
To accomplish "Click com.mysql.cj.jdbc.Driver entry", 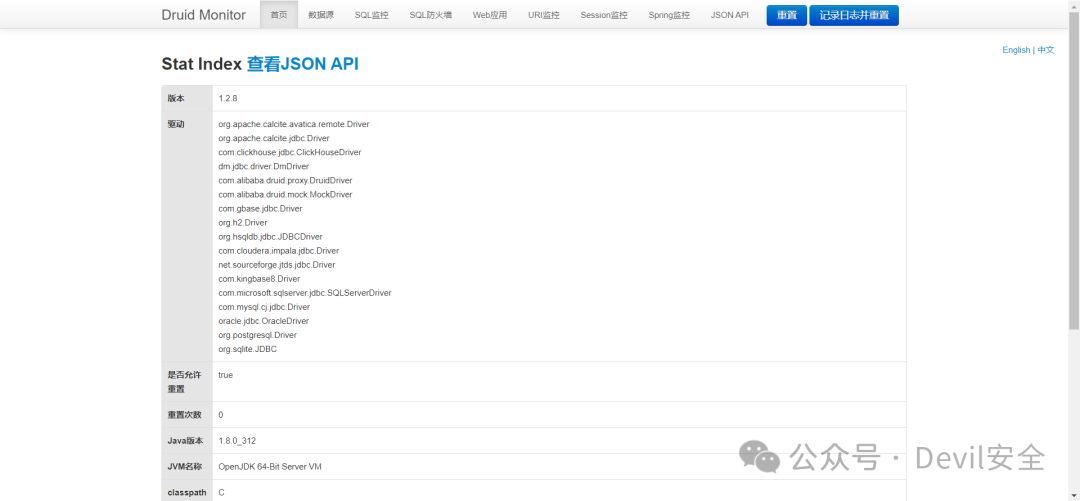I will coord(264,307).
